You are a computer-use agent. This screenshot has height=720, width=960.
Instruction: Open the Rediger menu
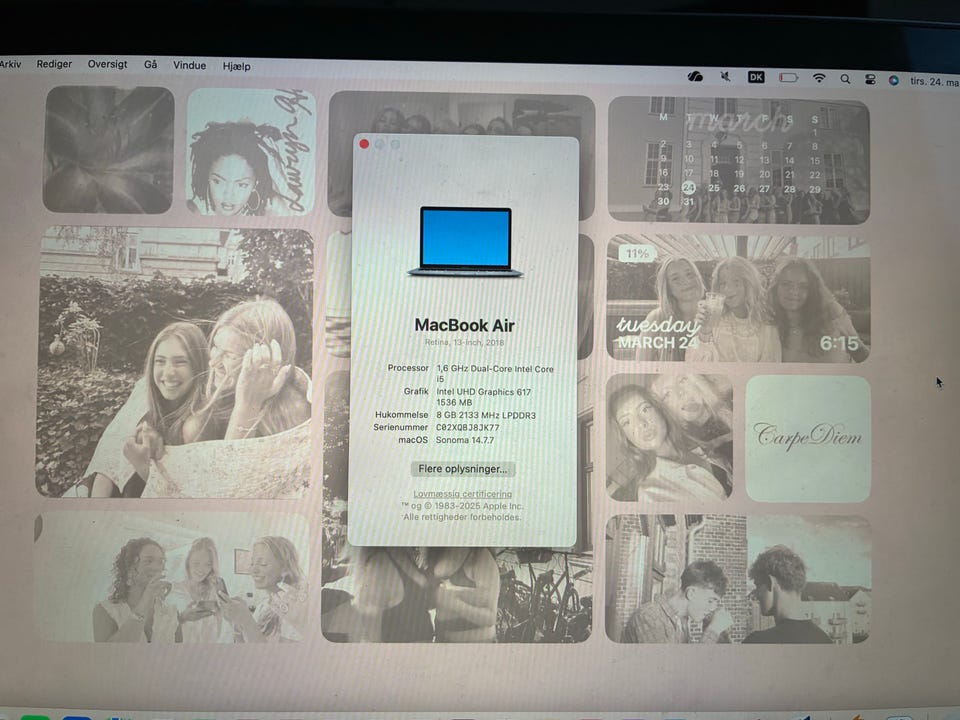pyautogui.click(x=54, y=64)
